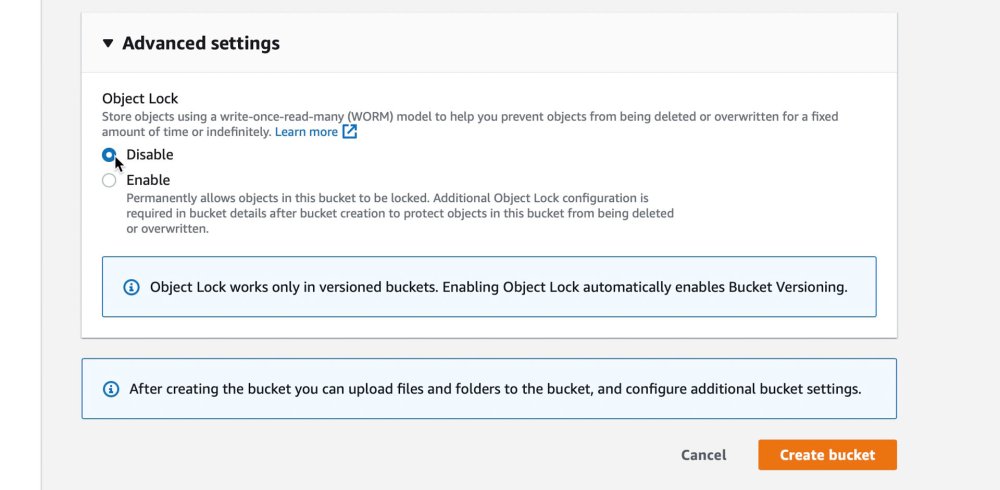The image size is (1000, 490).
Task: Click the 'amount of time or indefinitely' text
Action: point(186,132)
